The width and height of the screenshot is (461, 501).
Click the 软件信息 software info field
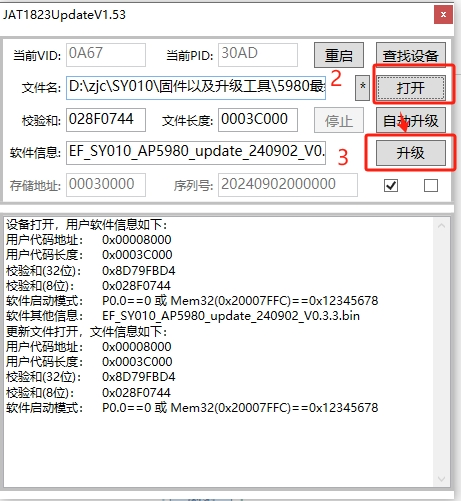click(196, 153)
